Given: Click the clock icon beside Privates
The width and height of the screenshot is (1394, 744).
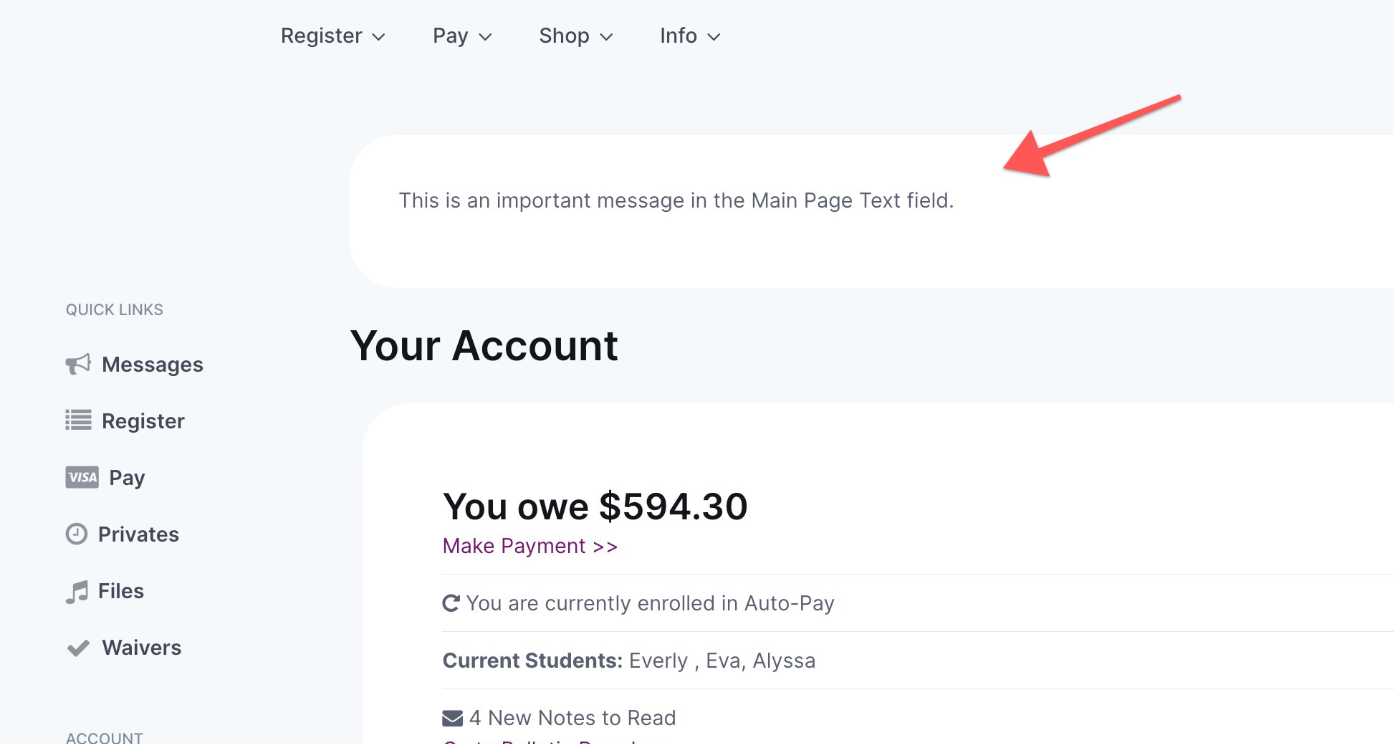Looking at the screenshot, I should click(77, 534).
